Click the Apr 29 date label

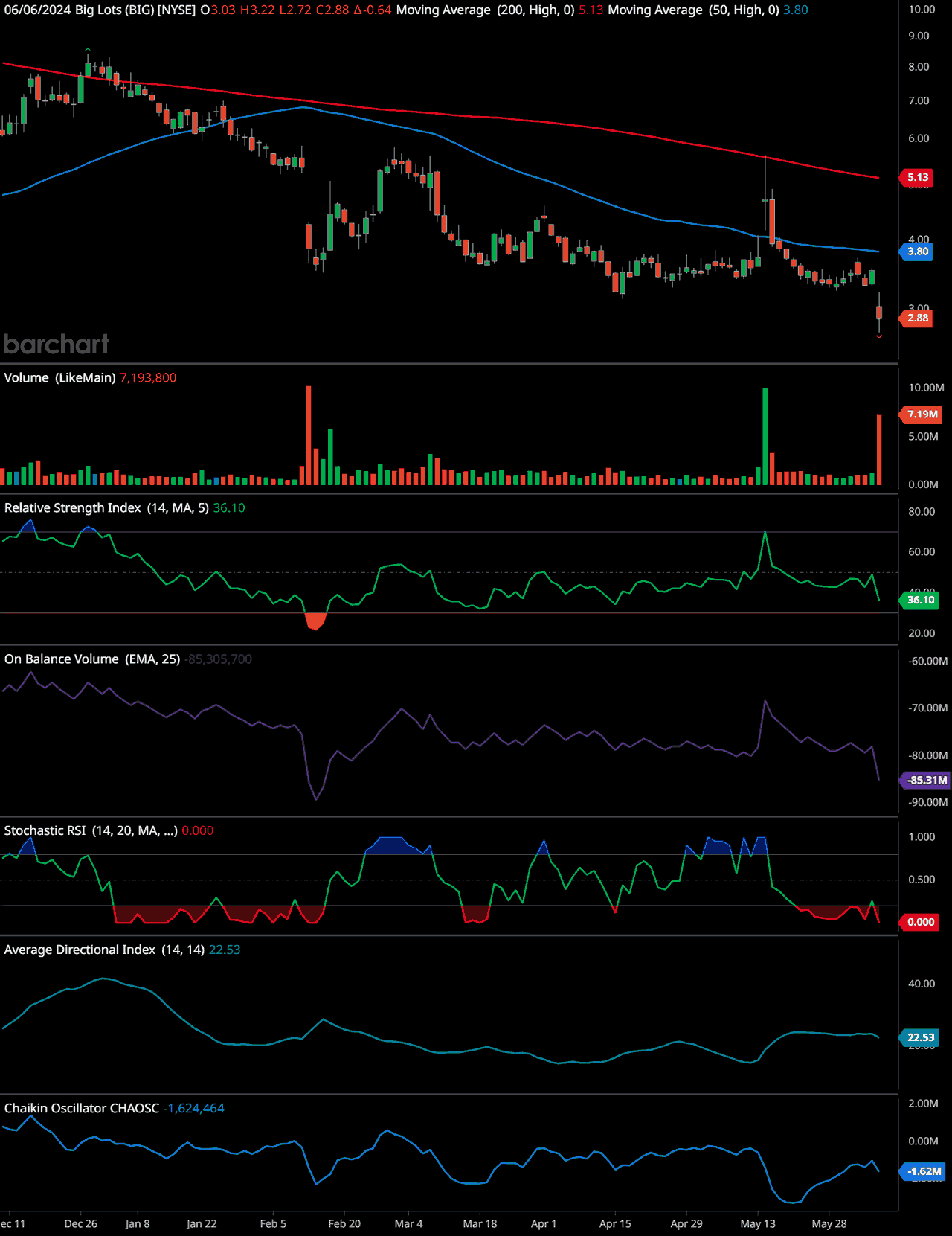(x=686, y=1224)
